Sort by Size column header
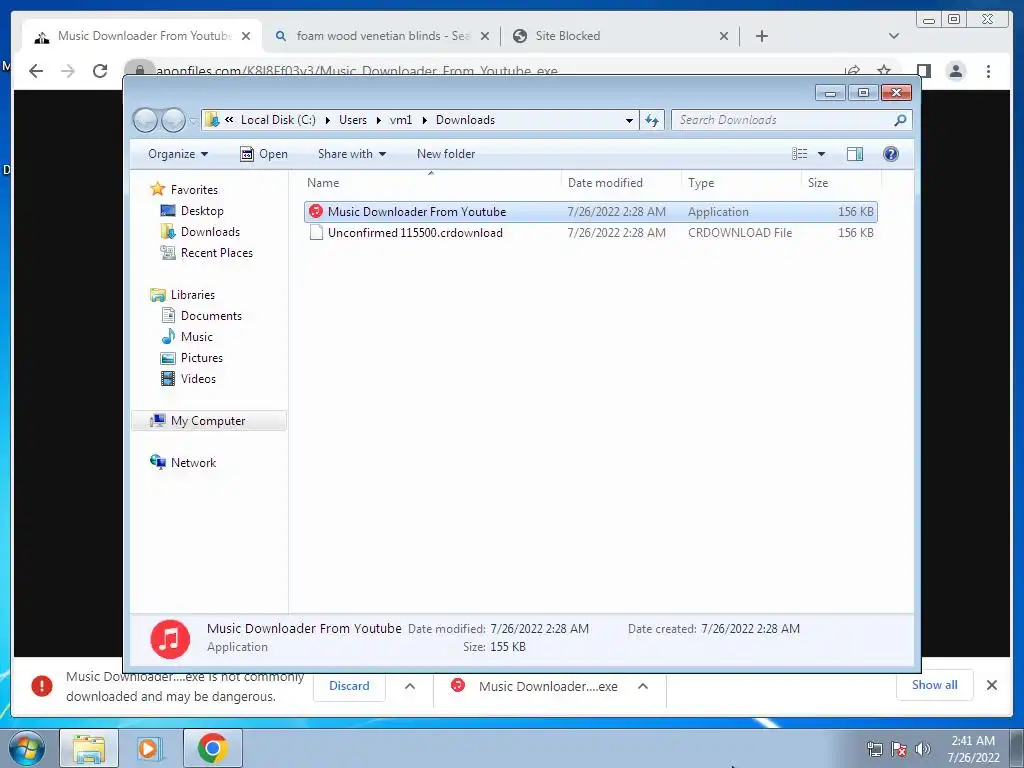The width and height of the screenshot is (1024, 768). click(841, 183)
